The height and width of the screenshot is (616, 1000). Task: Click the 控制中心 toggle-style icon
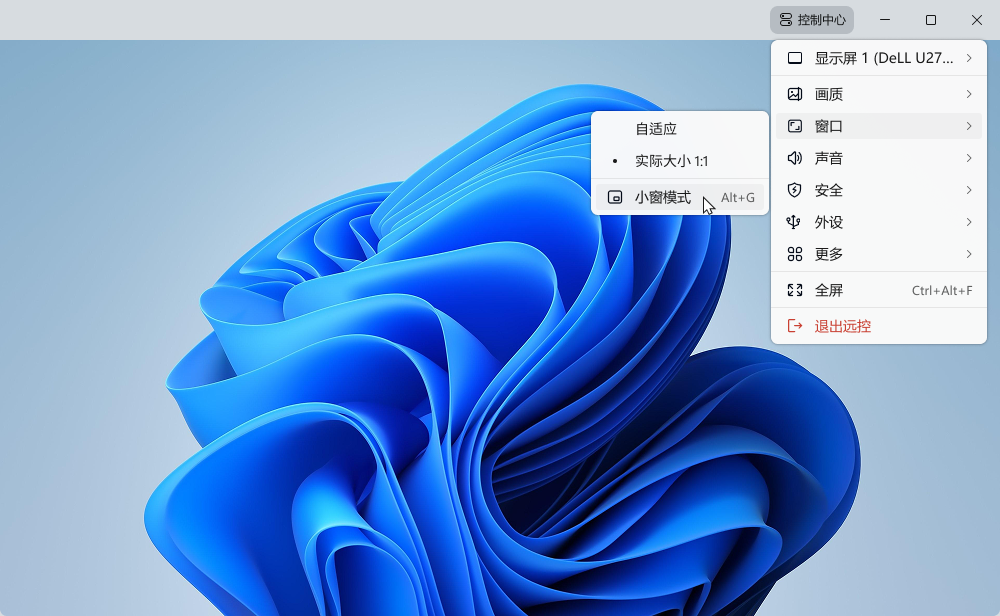point(786,20)
